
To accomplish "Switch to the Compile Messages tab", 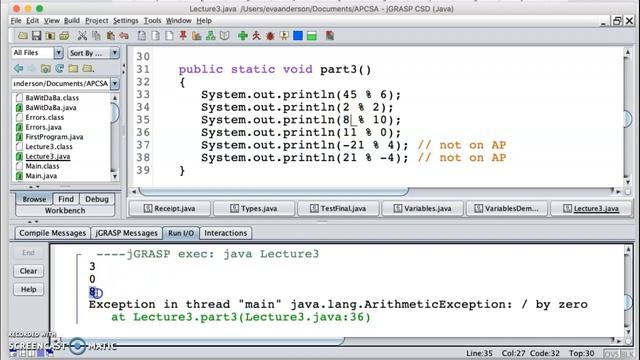I will pyautogui.click(x=53, y=233).
